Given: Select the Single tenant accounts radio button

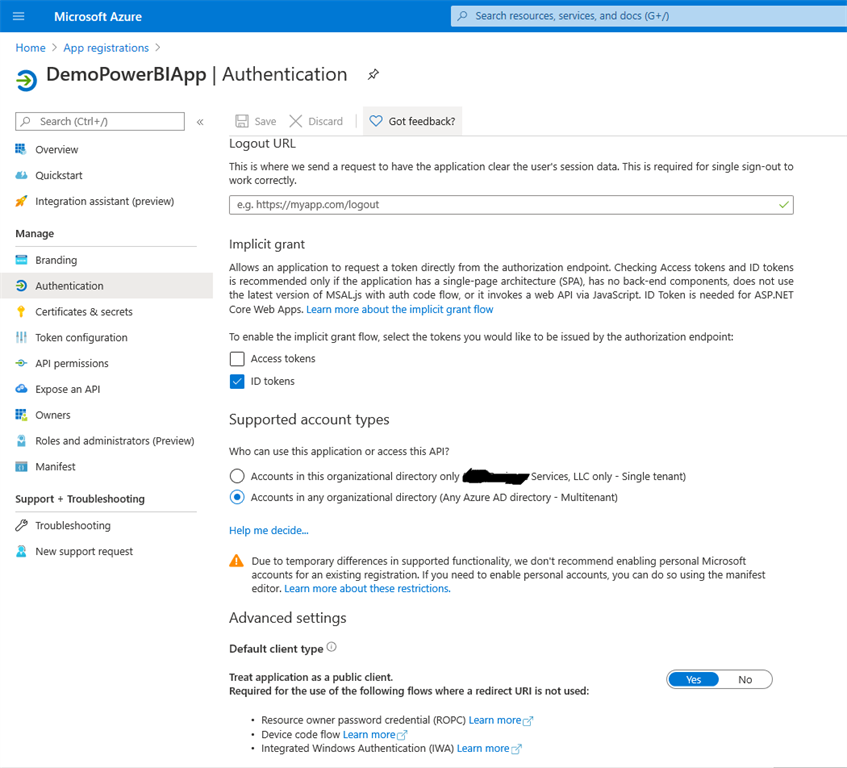Looking at the screenshot, I should tap(237, 476).
